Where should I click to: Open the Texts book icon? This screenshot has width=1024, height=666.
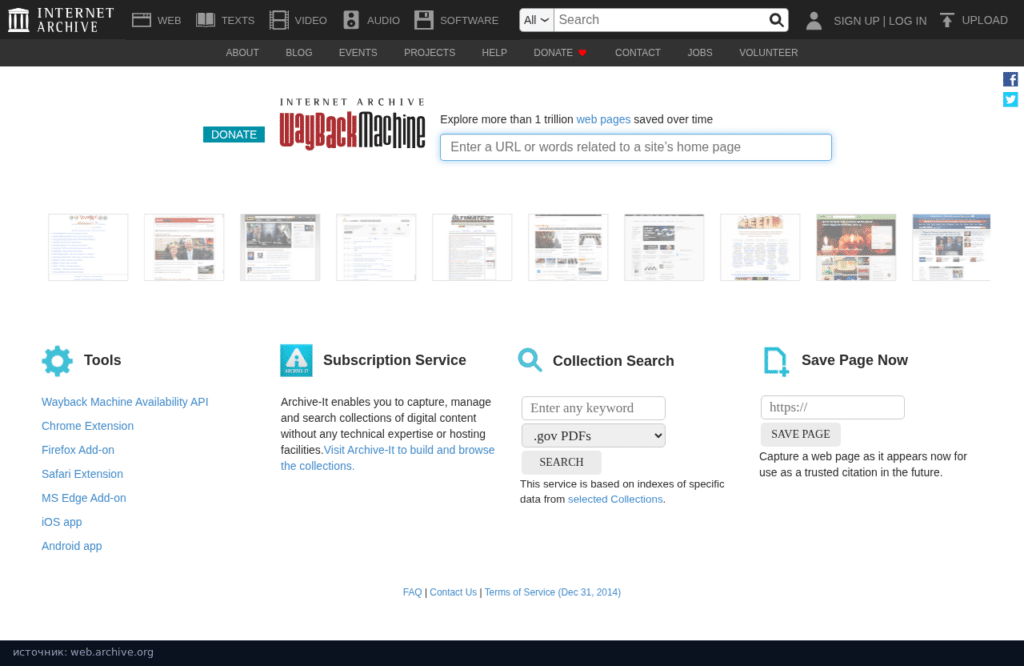(x=206, y=20)
